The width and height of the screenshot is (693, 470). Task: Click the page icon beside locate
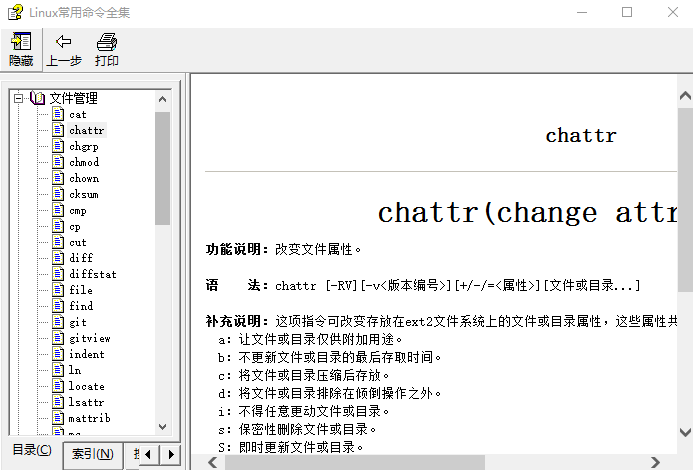(x=58, y=386)
